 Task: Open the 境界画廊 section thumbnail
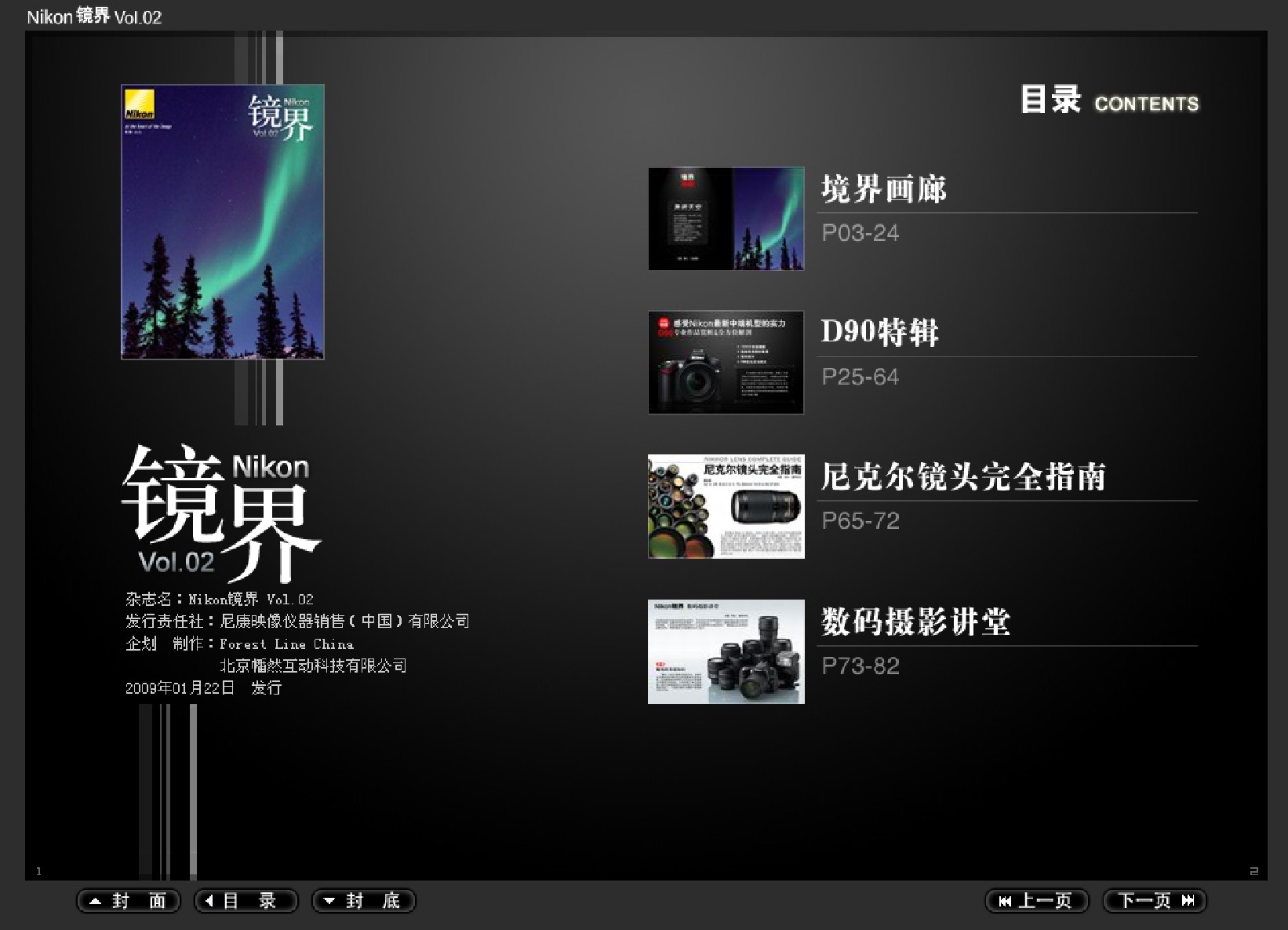click(x=726, y=218)
